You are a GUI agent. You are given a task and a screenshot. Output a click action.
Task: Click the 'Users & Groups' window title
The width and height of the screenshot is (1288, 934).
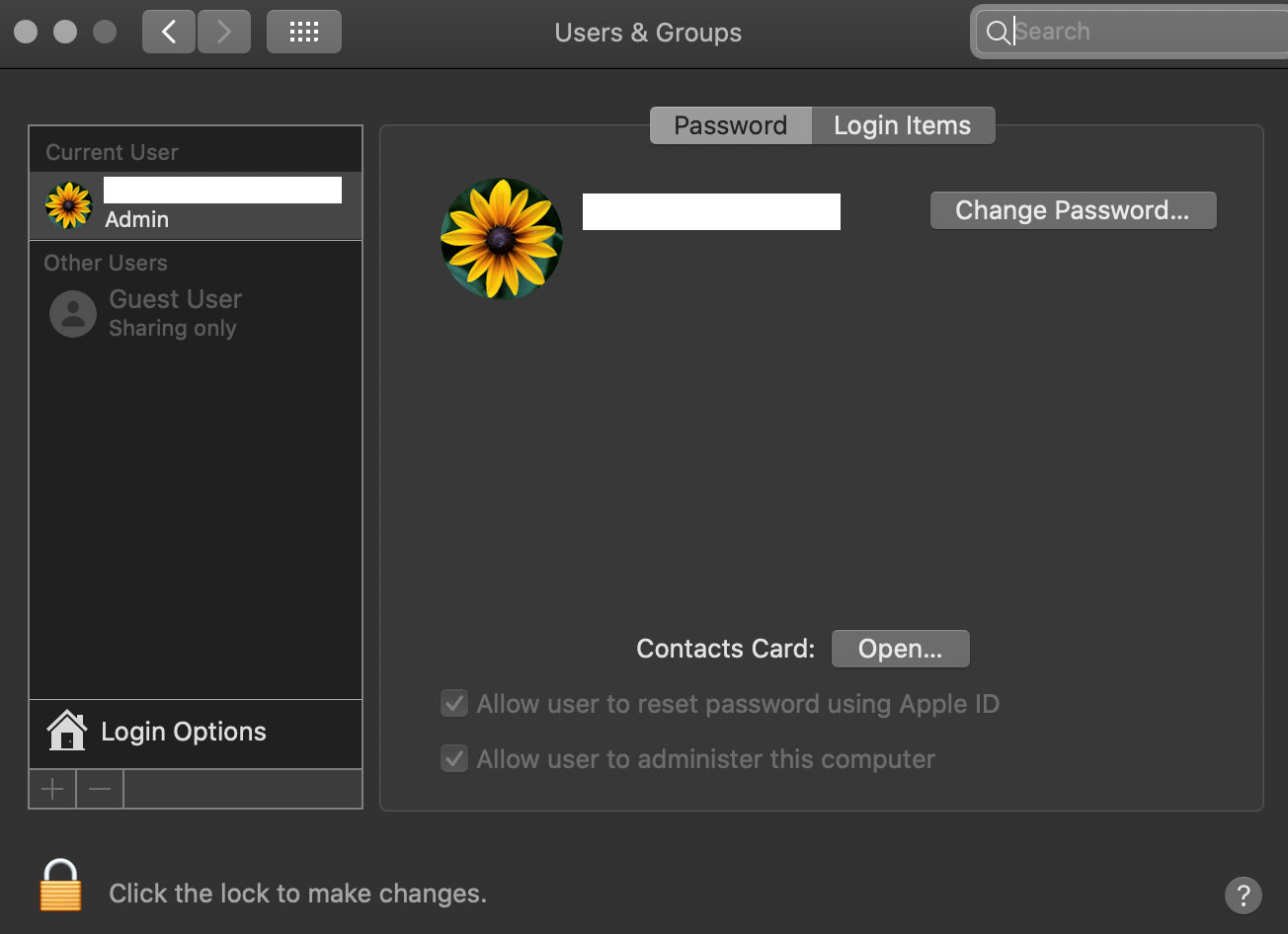click(x=648, y=33)
